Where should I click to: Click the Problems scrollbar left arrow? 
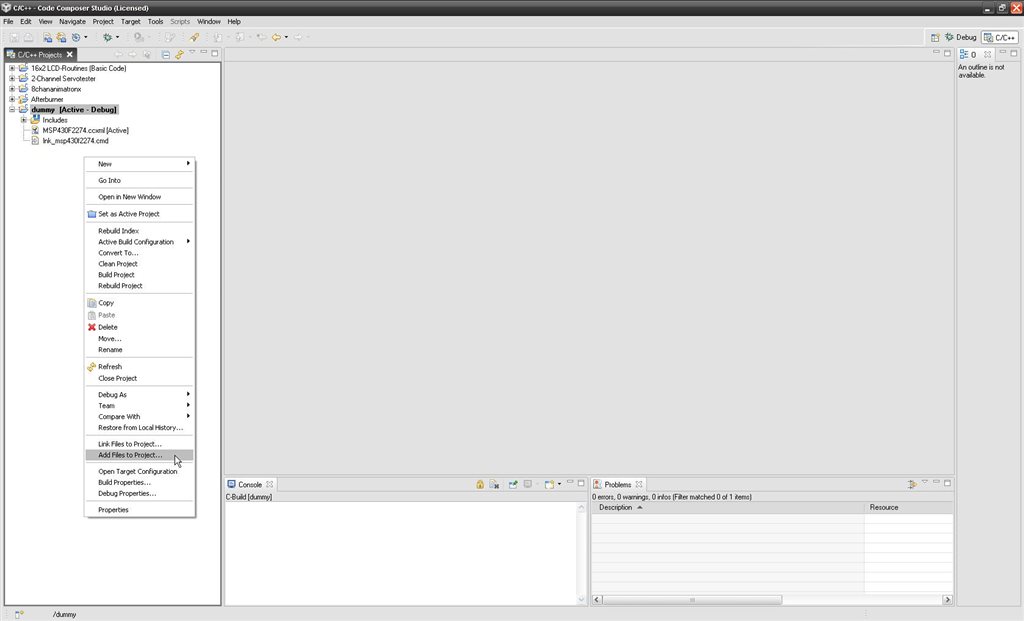(597, 599)
